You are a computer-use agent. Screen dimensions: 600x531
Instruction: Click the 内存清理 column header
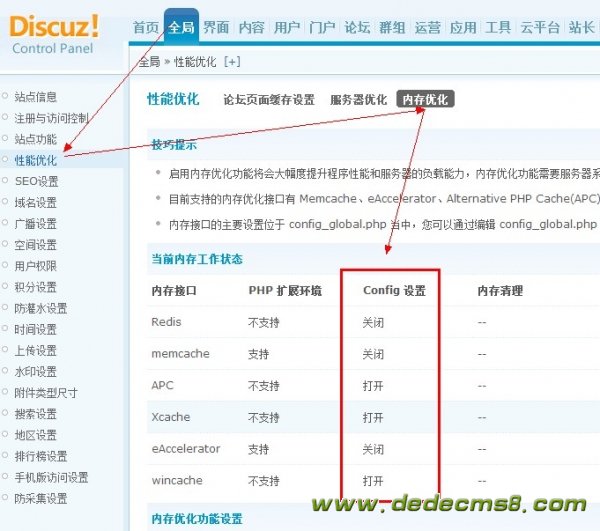point(500,291)
